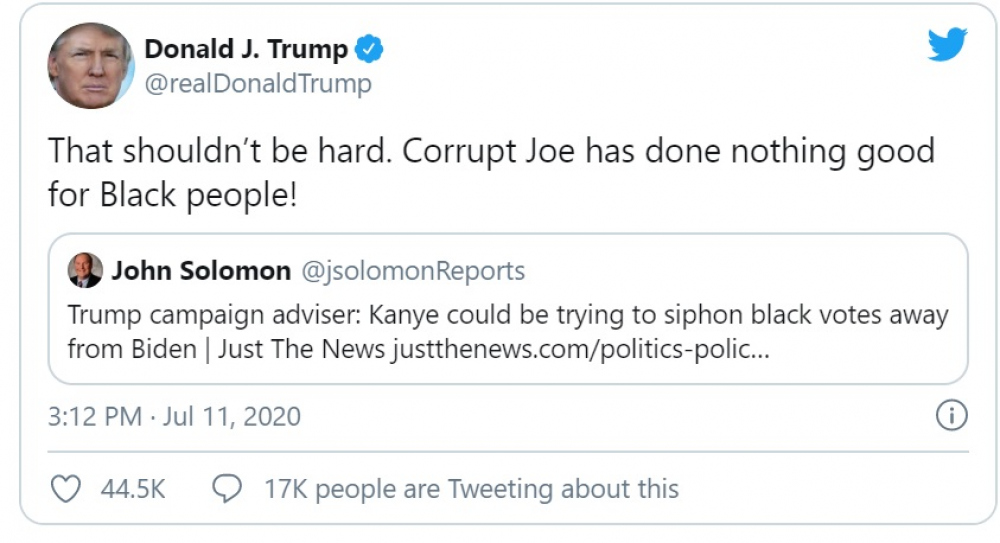Viewport: 1000px width, 543px height.
Task: Open the tweet info icon
Action: pyautogui.click(x=951, y=415)
